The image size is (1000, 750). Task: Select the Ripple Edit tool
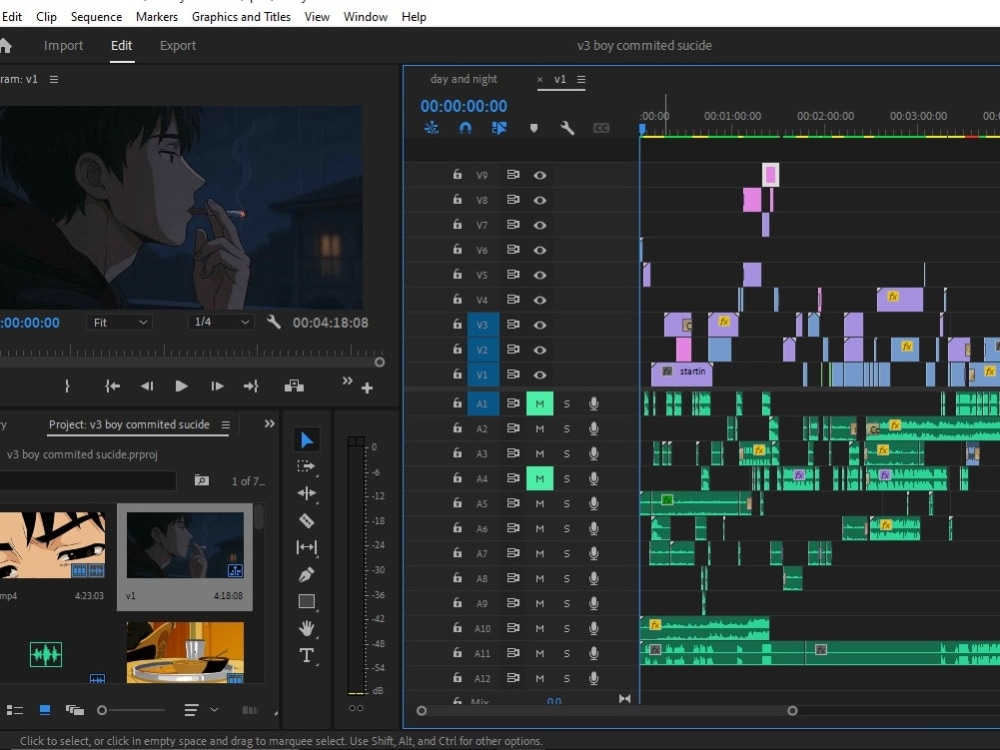click(x=307, y=493)
